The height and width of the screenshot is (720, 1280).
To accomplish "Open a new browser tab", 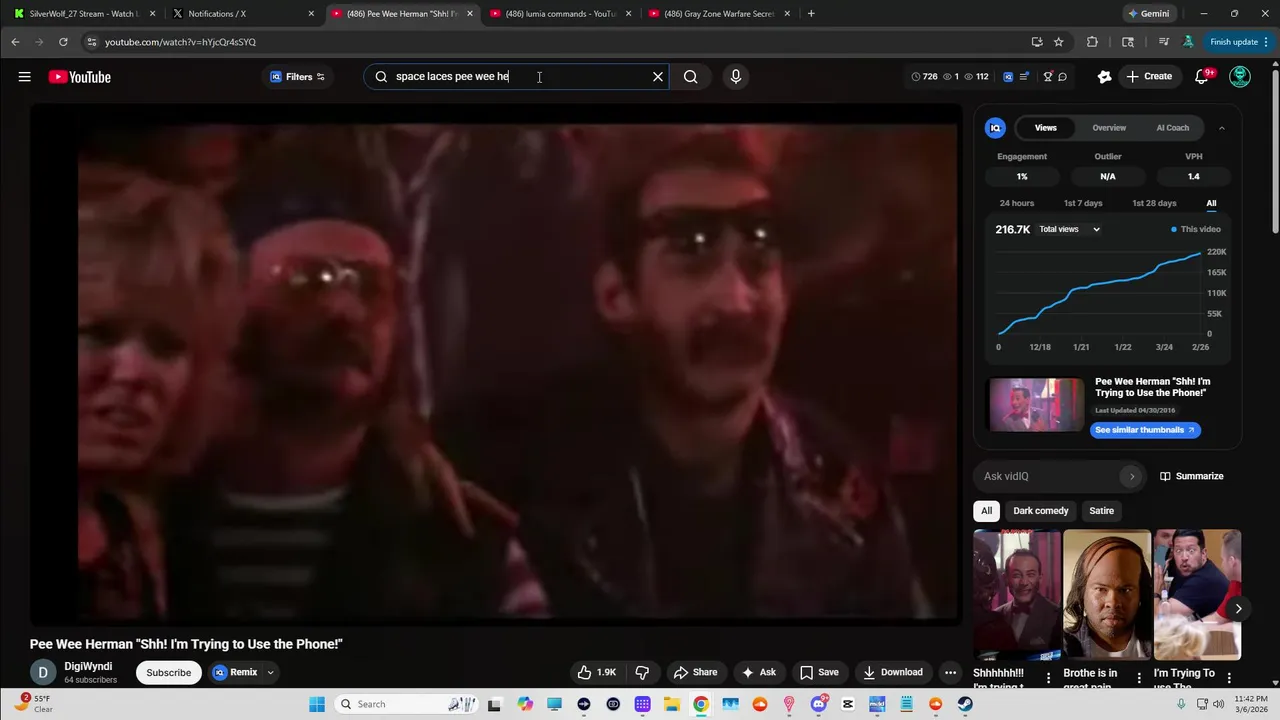I will coord(811,14).
